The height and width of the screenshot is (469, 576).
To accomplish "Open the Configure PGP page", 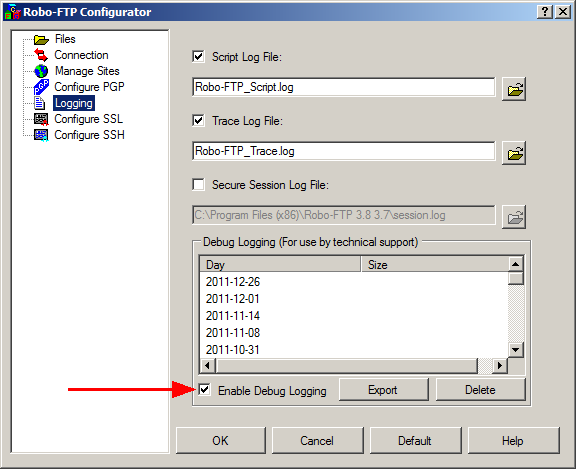I will point(89,87).
